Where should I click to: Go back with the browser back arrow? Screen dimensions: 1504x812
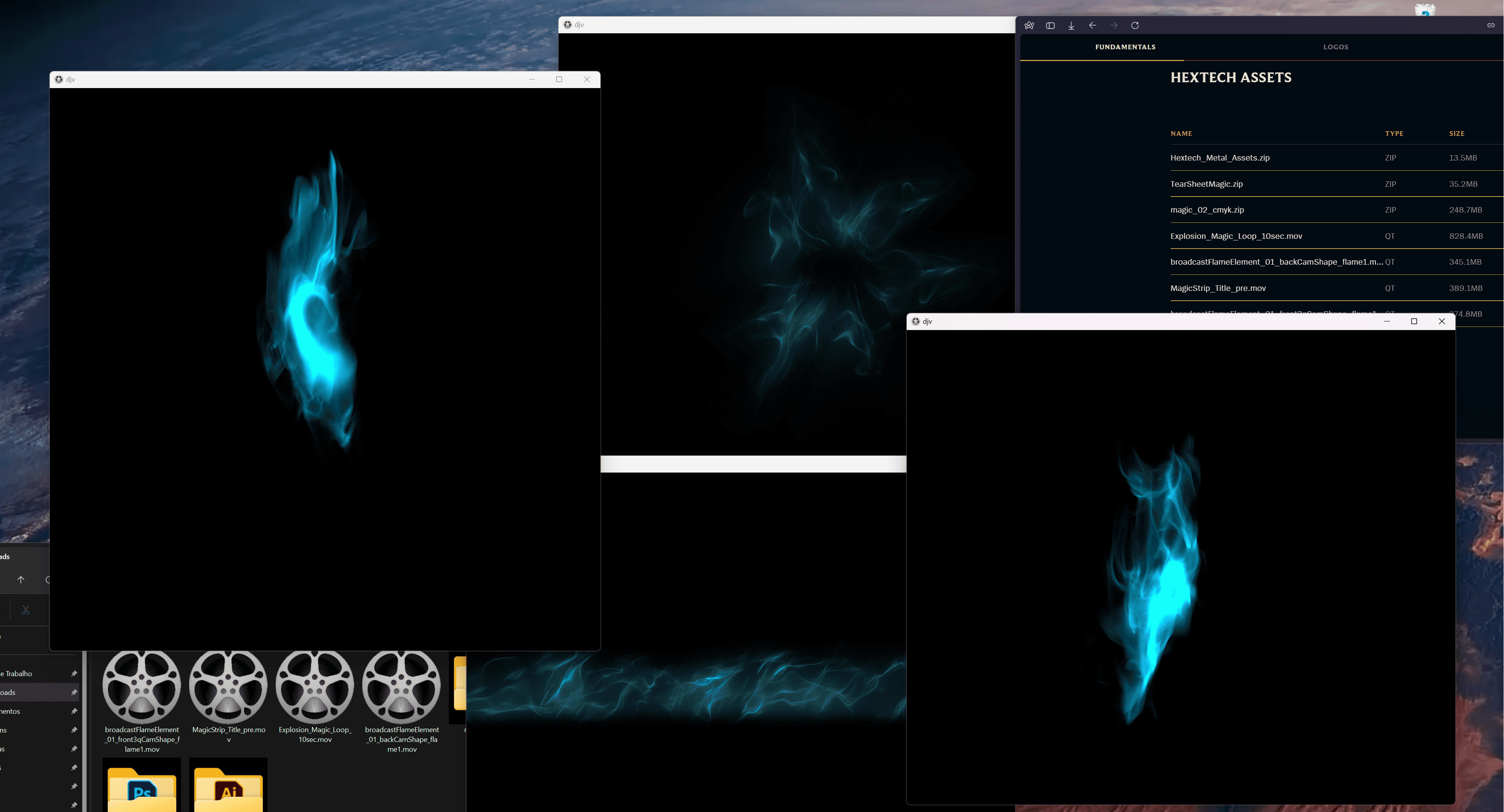[x=1092, y=25]
